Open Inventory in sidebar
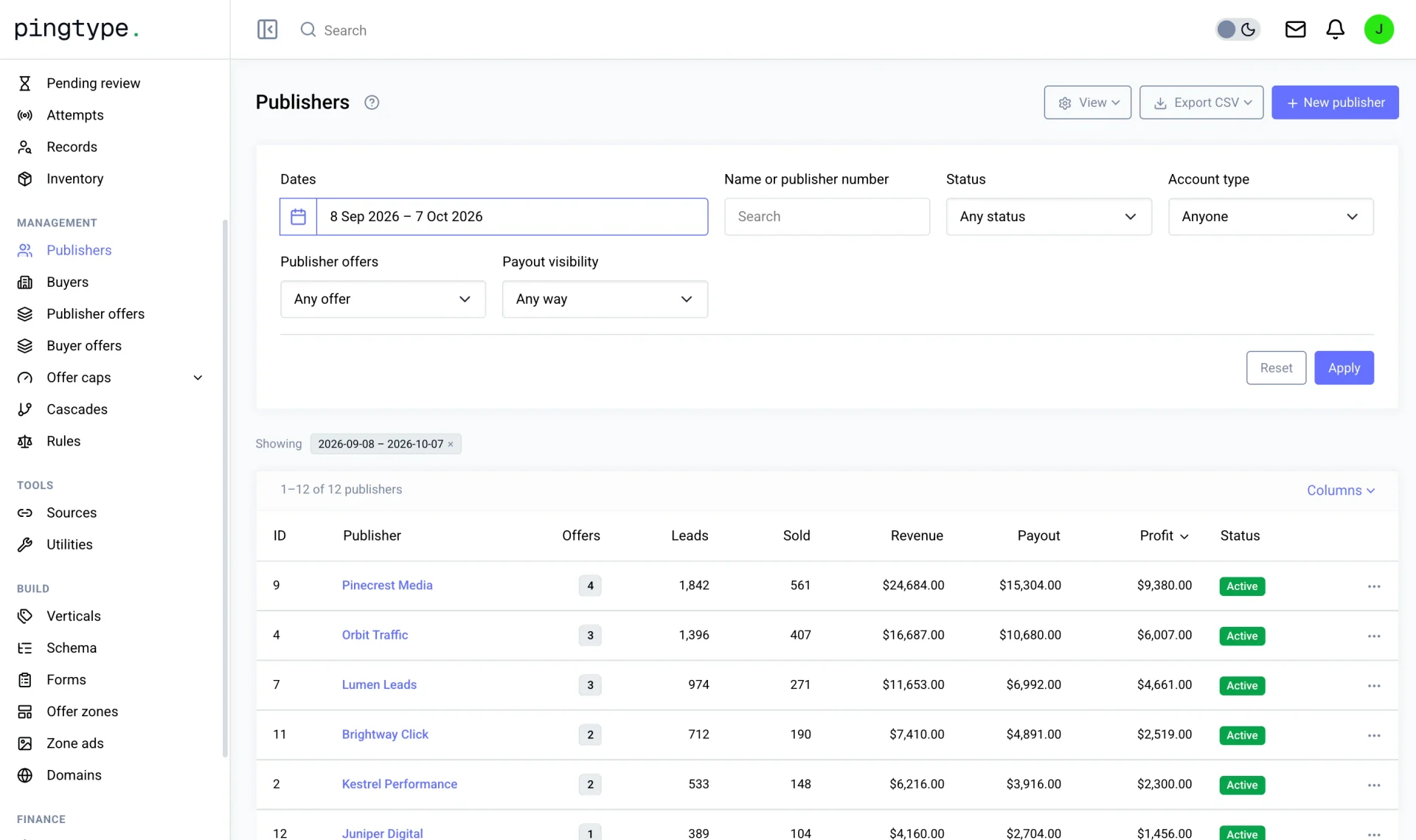 pos(75,178)
